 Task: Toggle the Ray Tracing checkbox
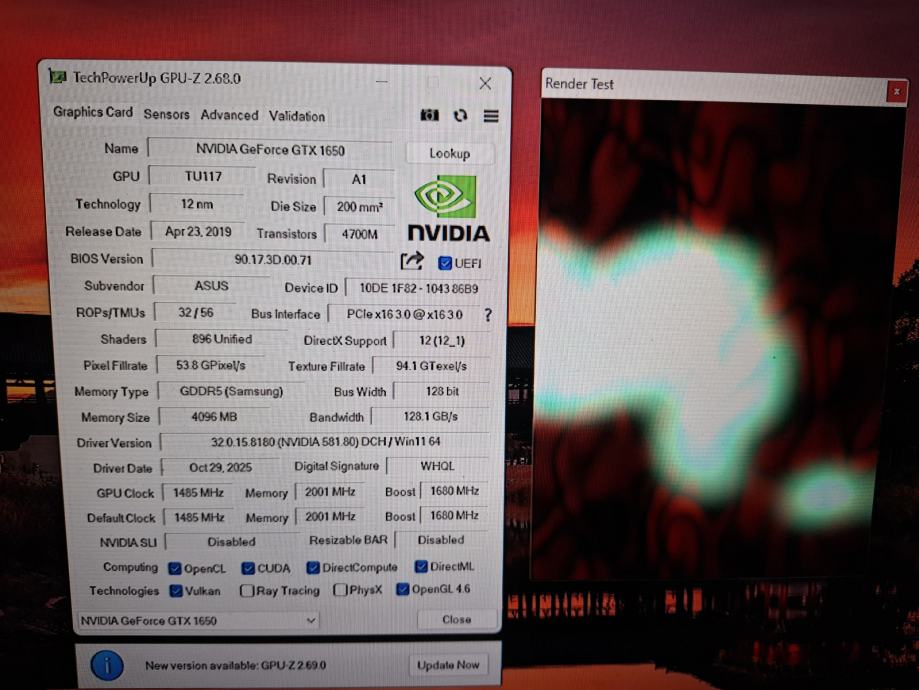(247, 590)
